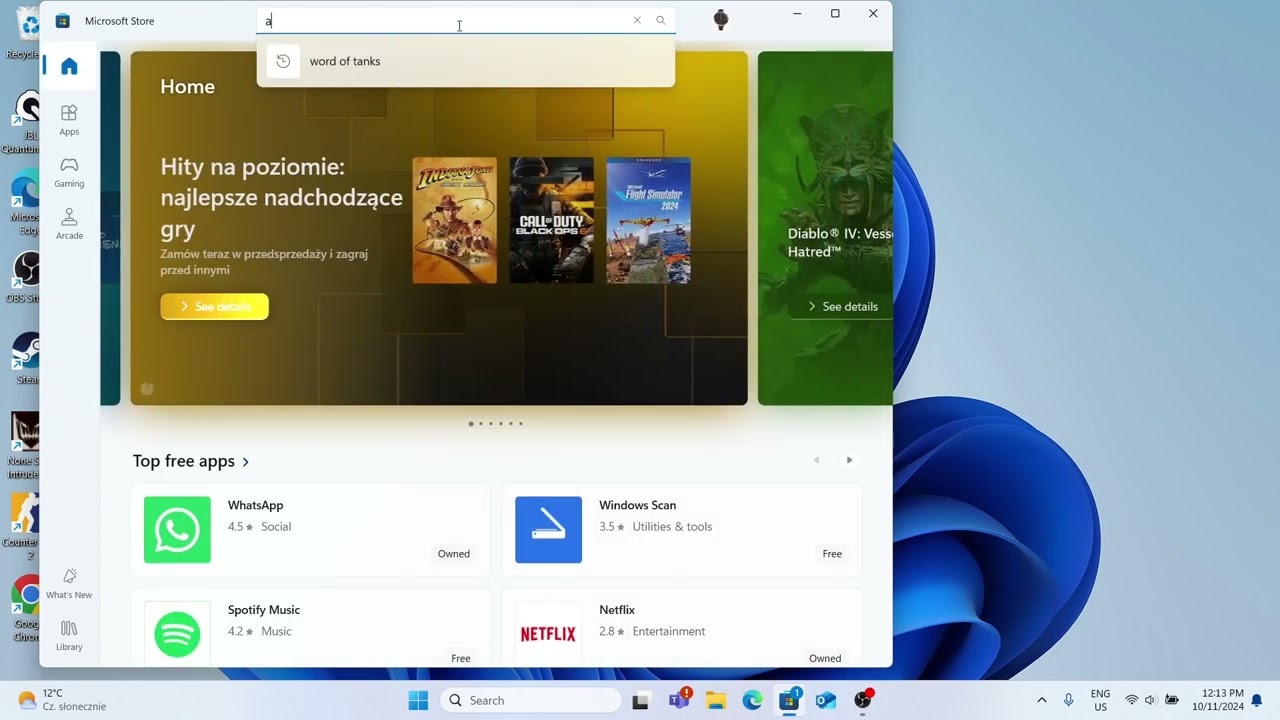
Task: Open the user profile avatar
Action: click(x=721, y=20)
